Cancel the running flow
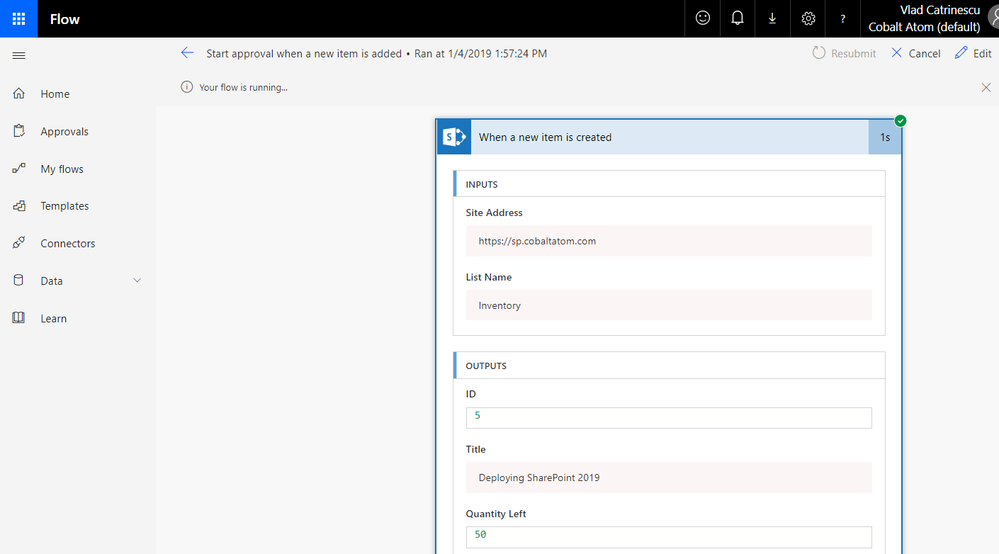The image size is (999, 554). tap(916, 53)
